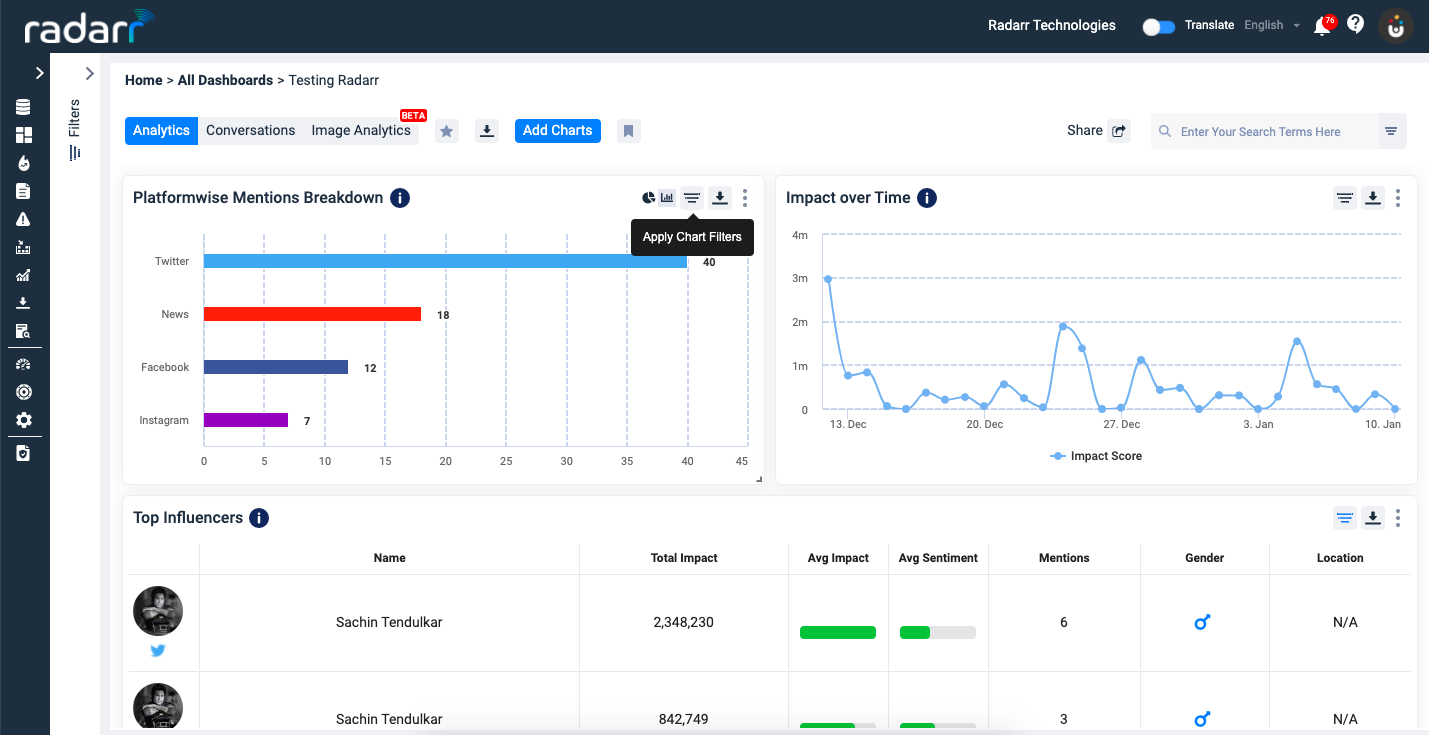Image resolution: width=1429 pixels, height=735 pixels.
Task: Download the Impact over Time chart
Action: tap(1373, 198)
